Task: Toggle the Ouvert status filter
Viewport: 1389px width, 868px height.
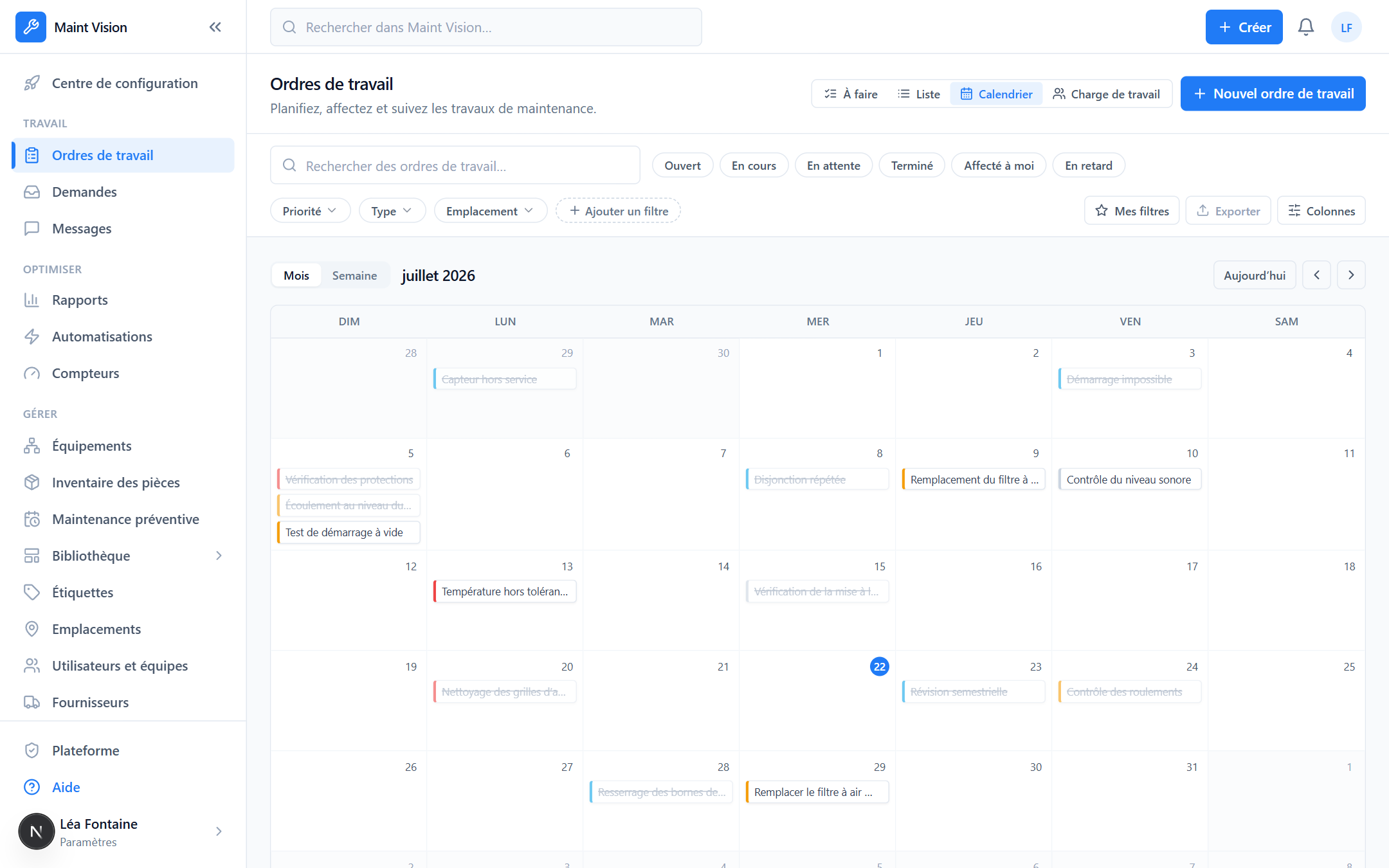Action: (682, 165)
